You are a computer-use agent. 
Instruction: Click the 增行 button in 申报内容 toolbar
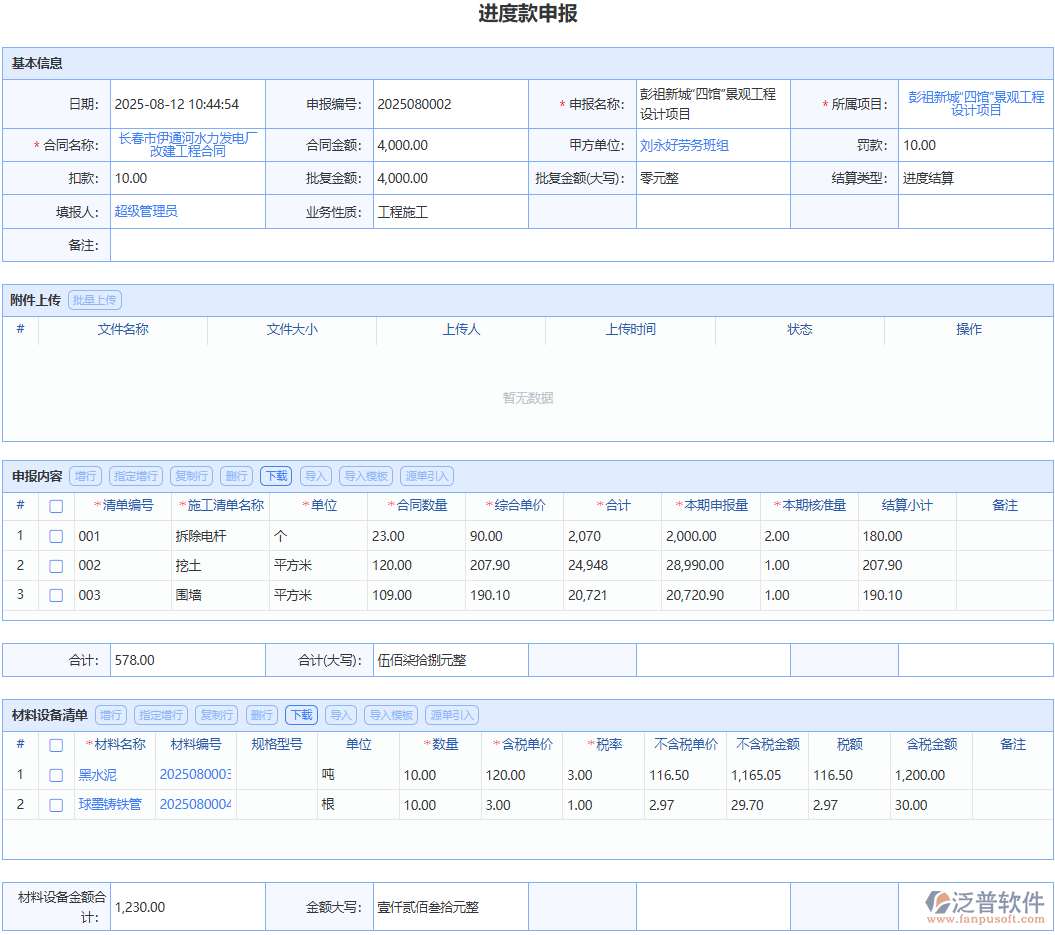coord(85,475)
